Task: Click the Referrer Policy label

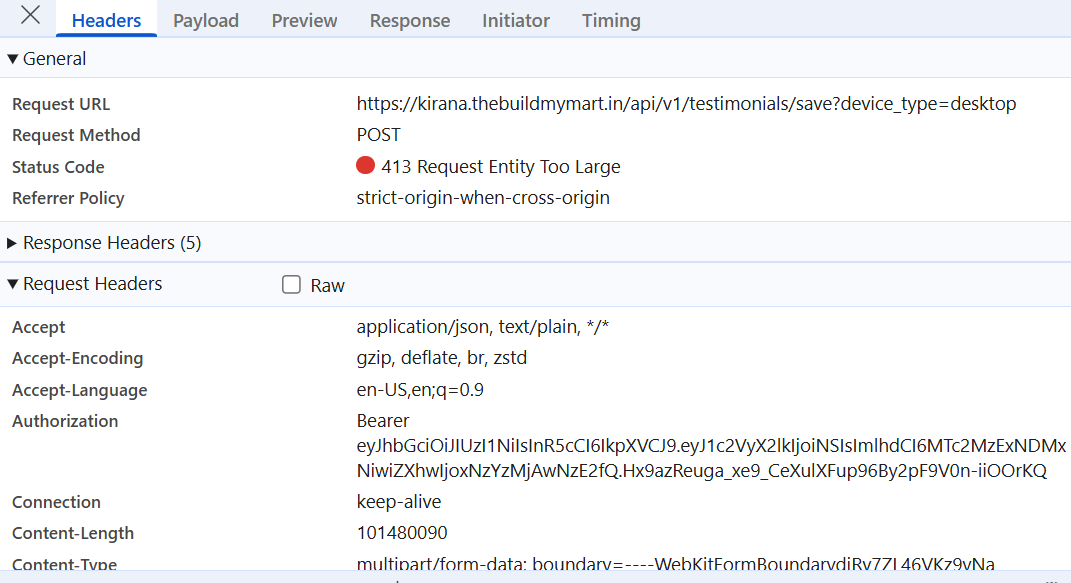Action: pos(68,199)
